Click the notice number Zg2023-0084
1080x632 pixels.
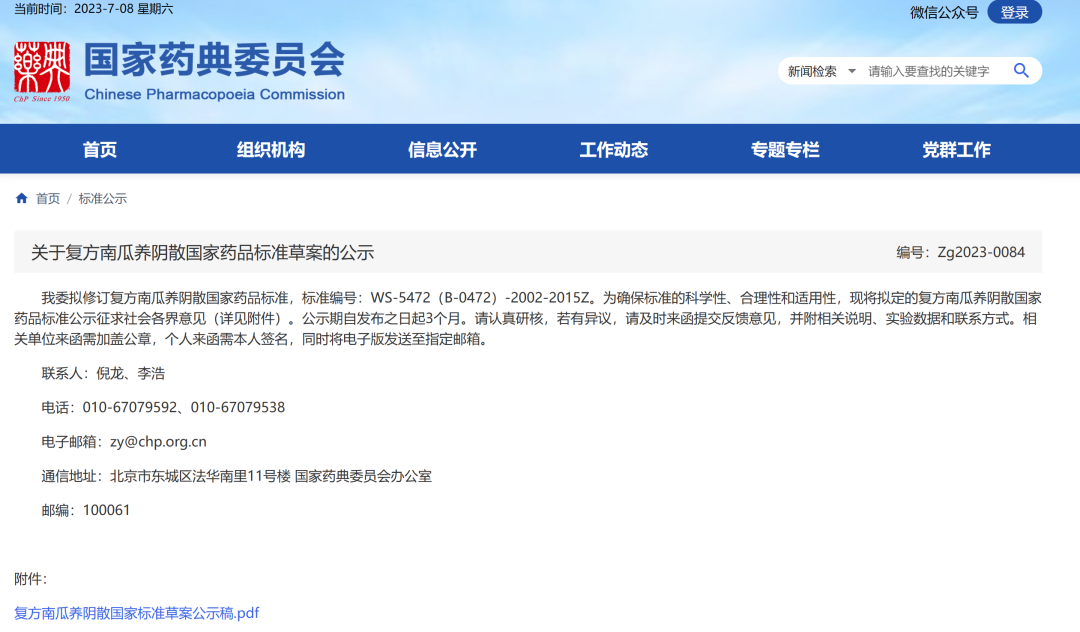pyautogui.click(x=981, y=252)
